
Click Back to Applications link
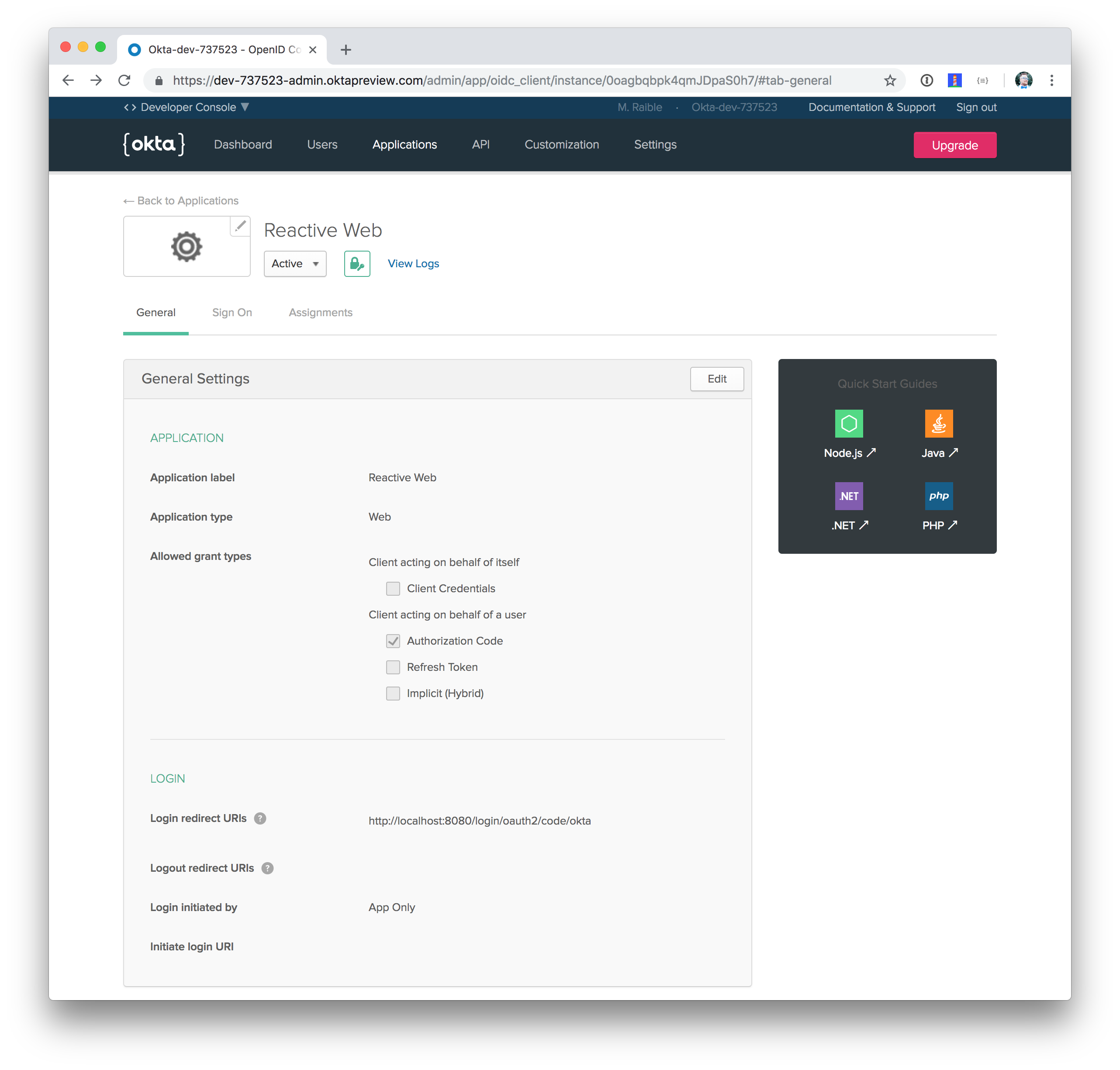click(x=181, y=201)
